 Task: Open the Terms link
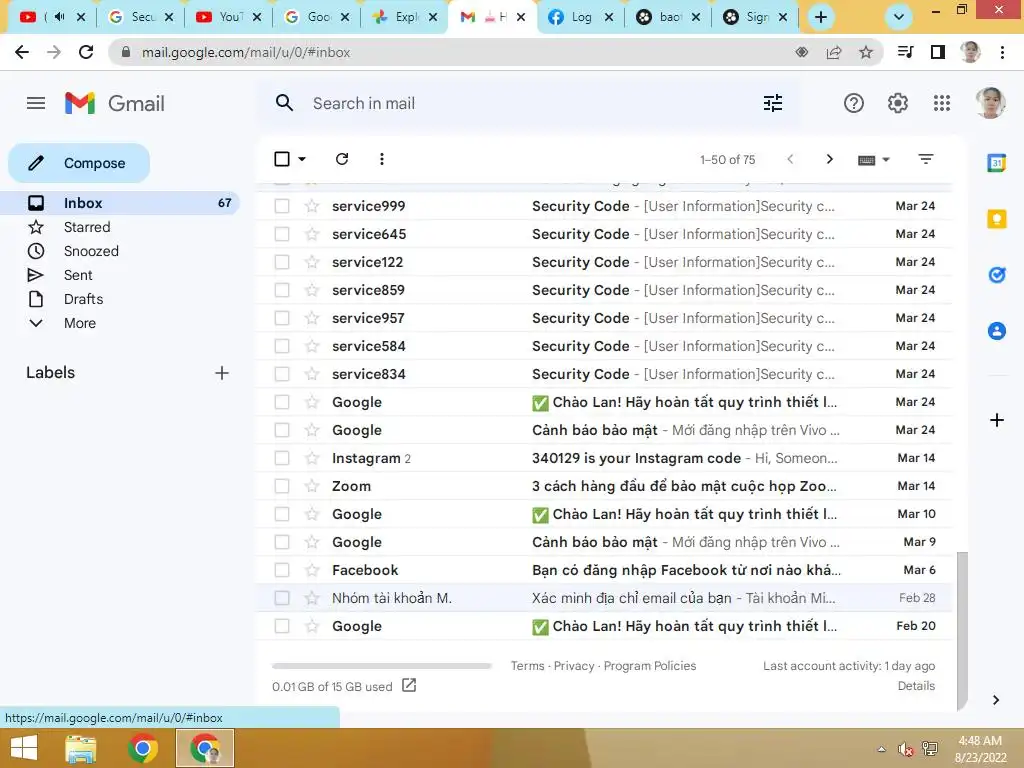click(527, 665)
